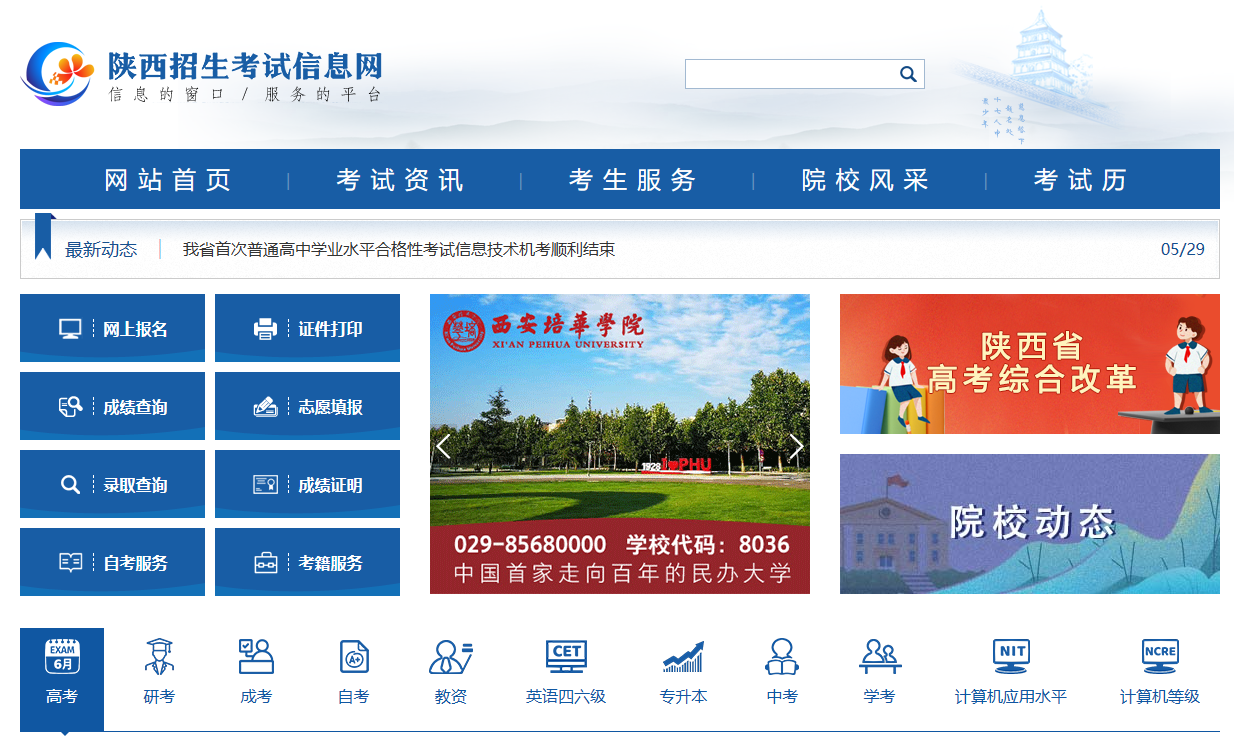Click the 志愿填报 pencil icon

coord(265,407)
